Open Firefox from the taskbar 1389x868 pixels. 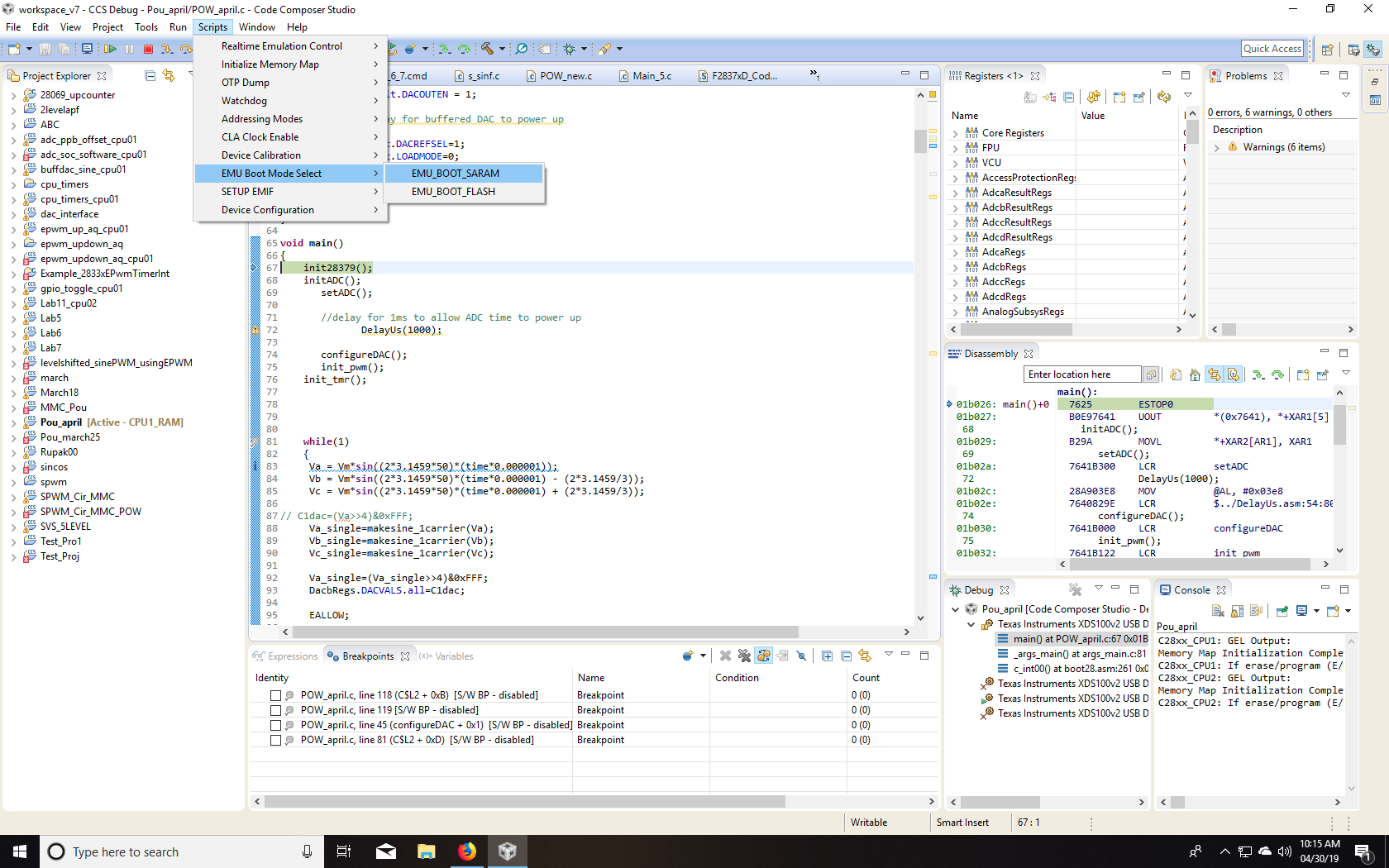467,851
